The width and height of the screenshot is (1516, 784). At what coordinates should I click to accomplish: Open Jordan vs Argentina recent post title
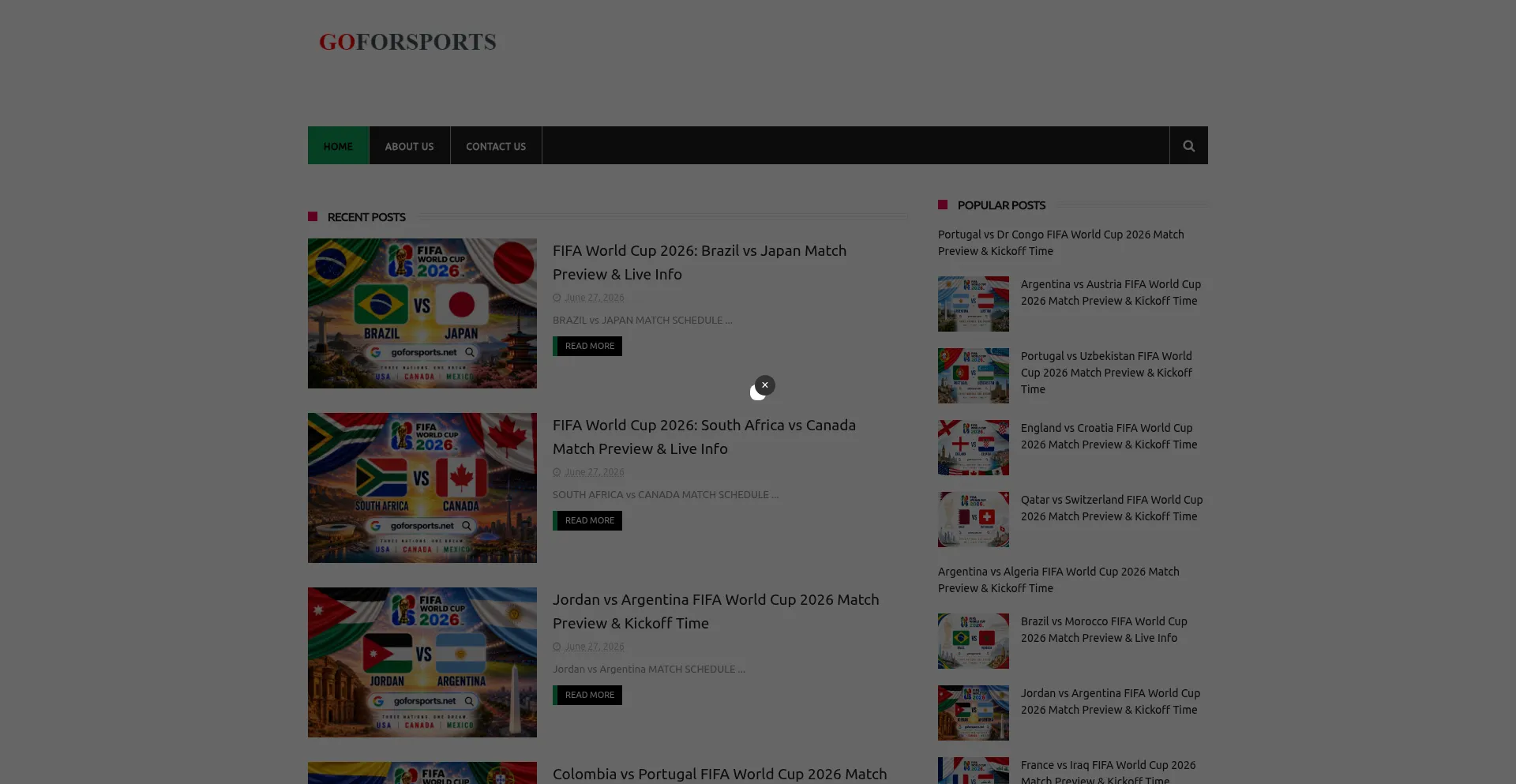pos(715,611)
